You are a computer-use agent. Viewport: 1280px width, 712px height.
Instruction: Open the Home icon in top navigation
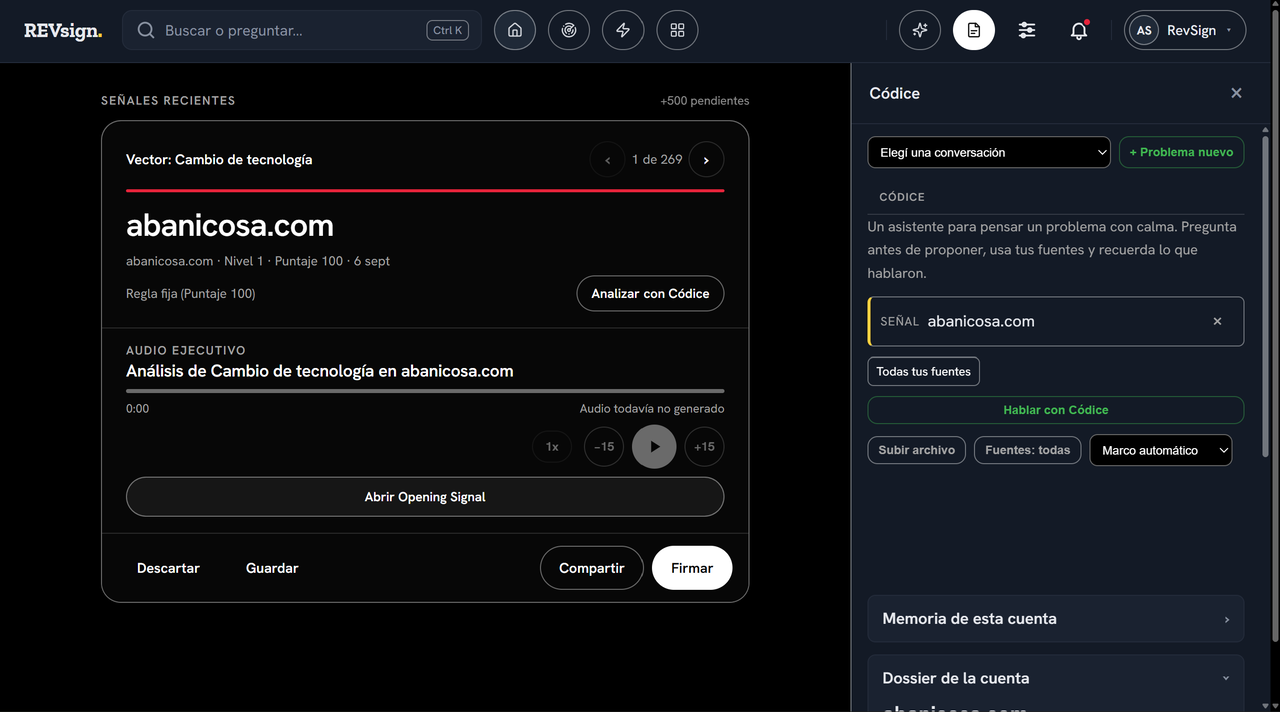pyautogui.click(x=515, y=30)
